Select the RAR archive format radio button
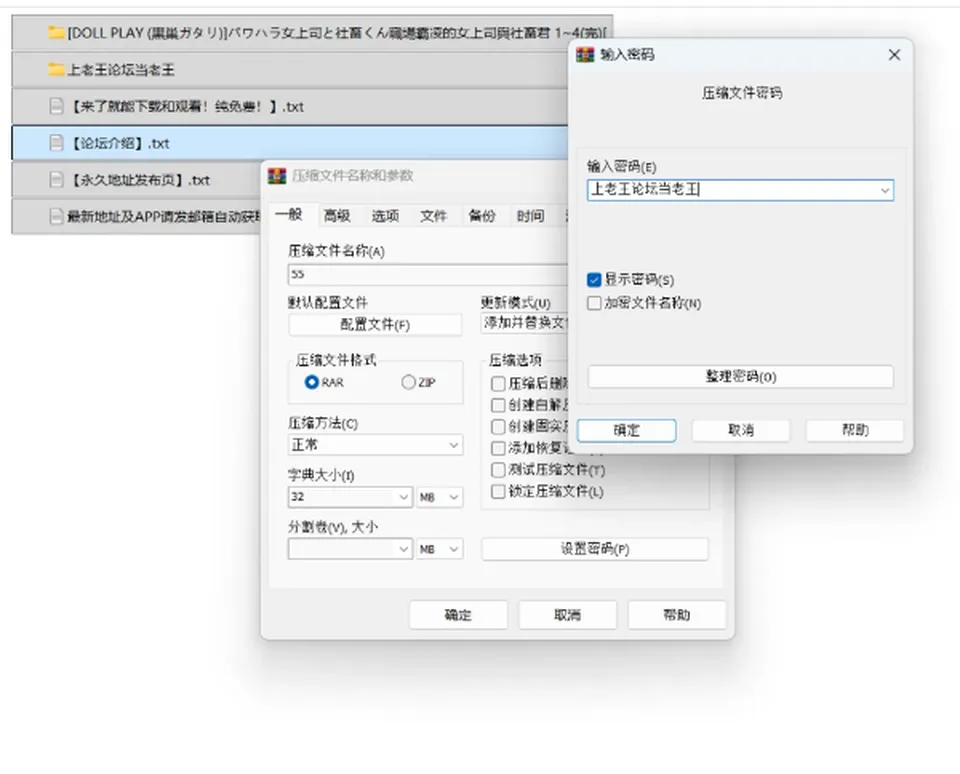 [x=312, y=382]
